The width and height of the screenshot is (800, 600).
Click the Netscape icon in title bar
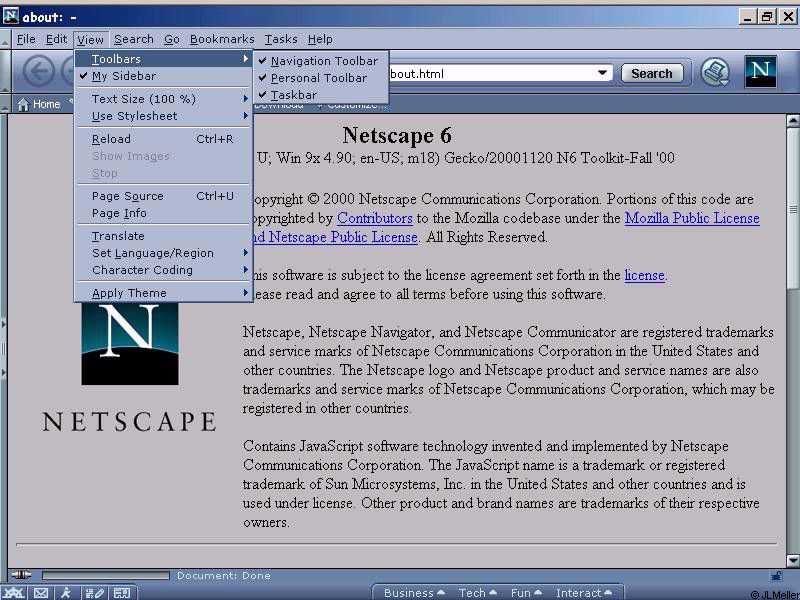pyautogui.click(x=11, y=16)
